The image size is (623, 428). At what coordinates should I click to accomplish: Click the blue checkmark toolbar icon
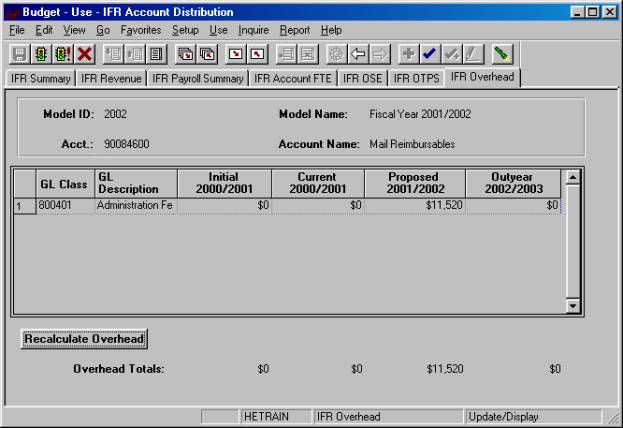click(x=429, y=54)
